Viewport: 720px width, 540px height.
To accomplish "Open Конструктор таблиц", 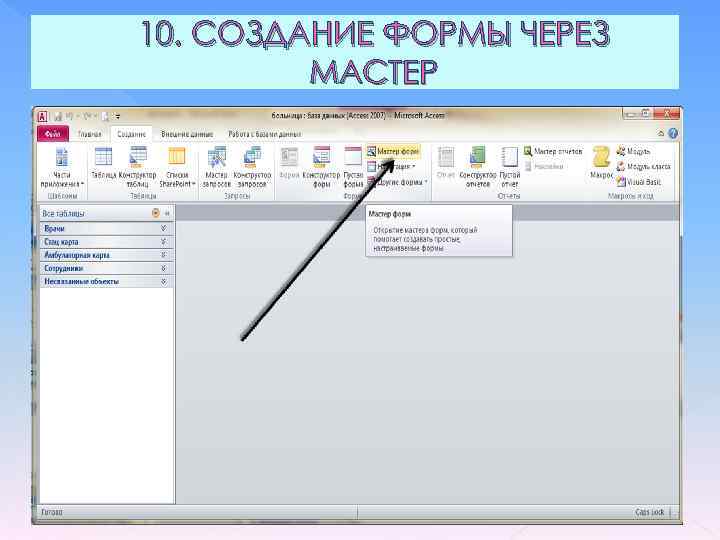I will coord(137,168).
